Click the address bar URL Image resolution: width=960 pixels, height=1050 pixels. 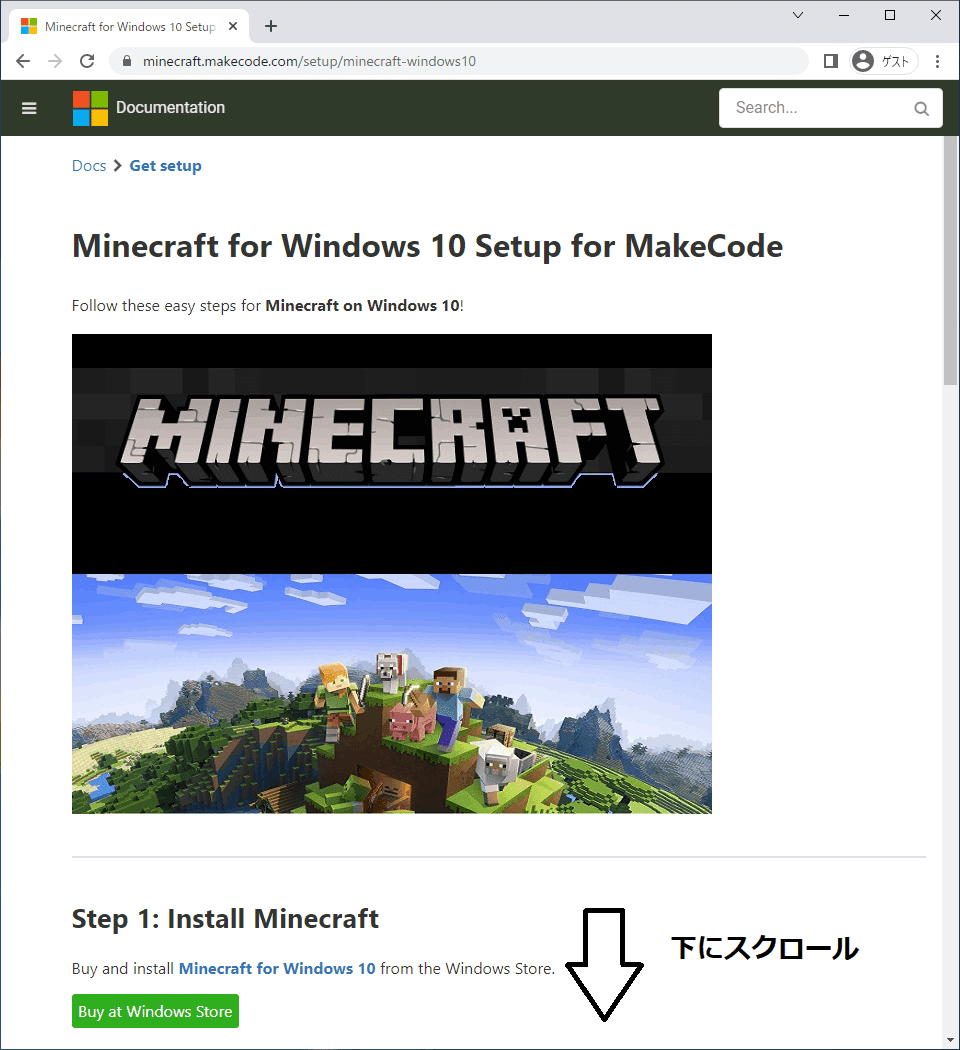[x=309, y=62]
